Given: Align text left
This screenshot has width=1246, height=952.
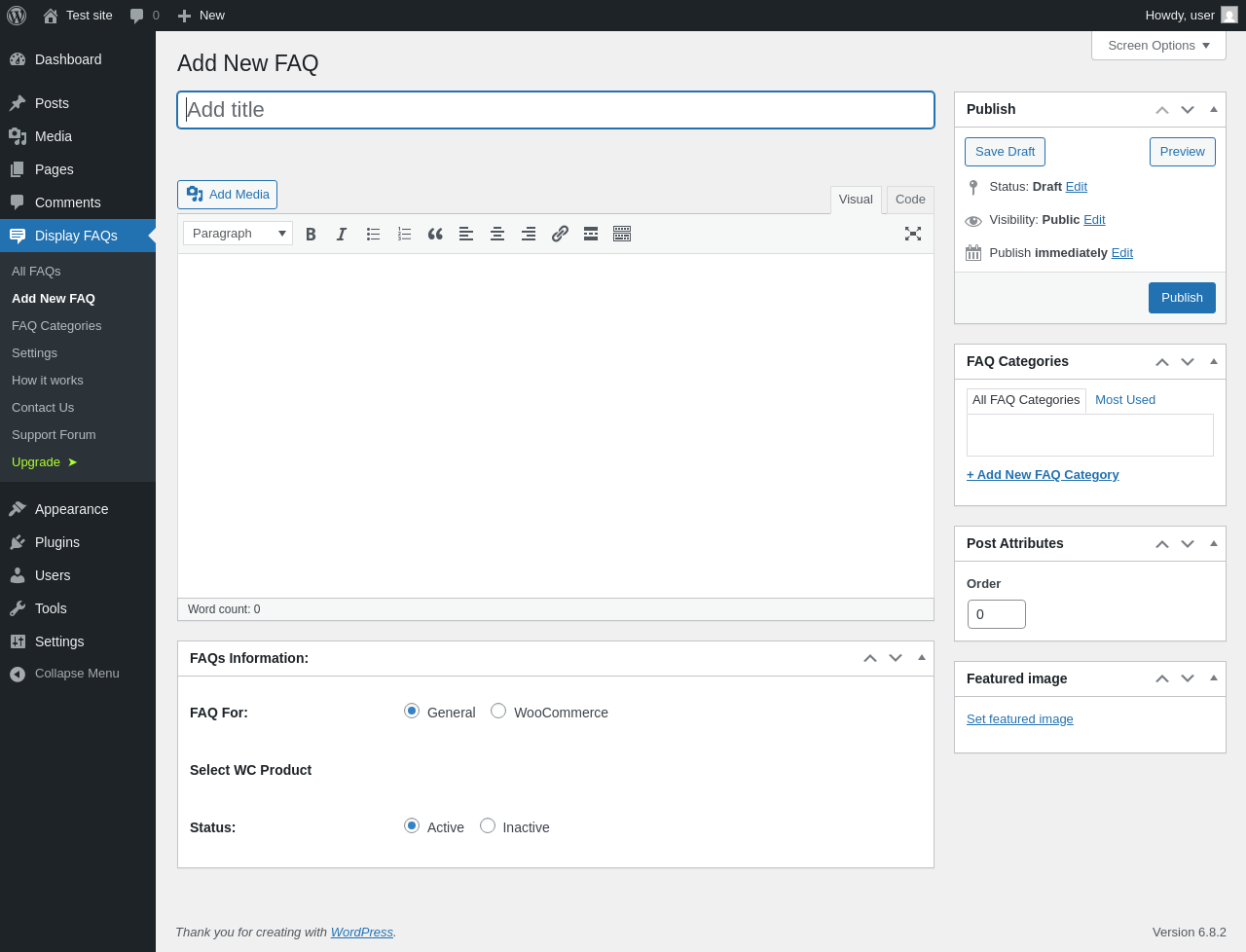Looking at the screenshot, I should click(466, 234).
